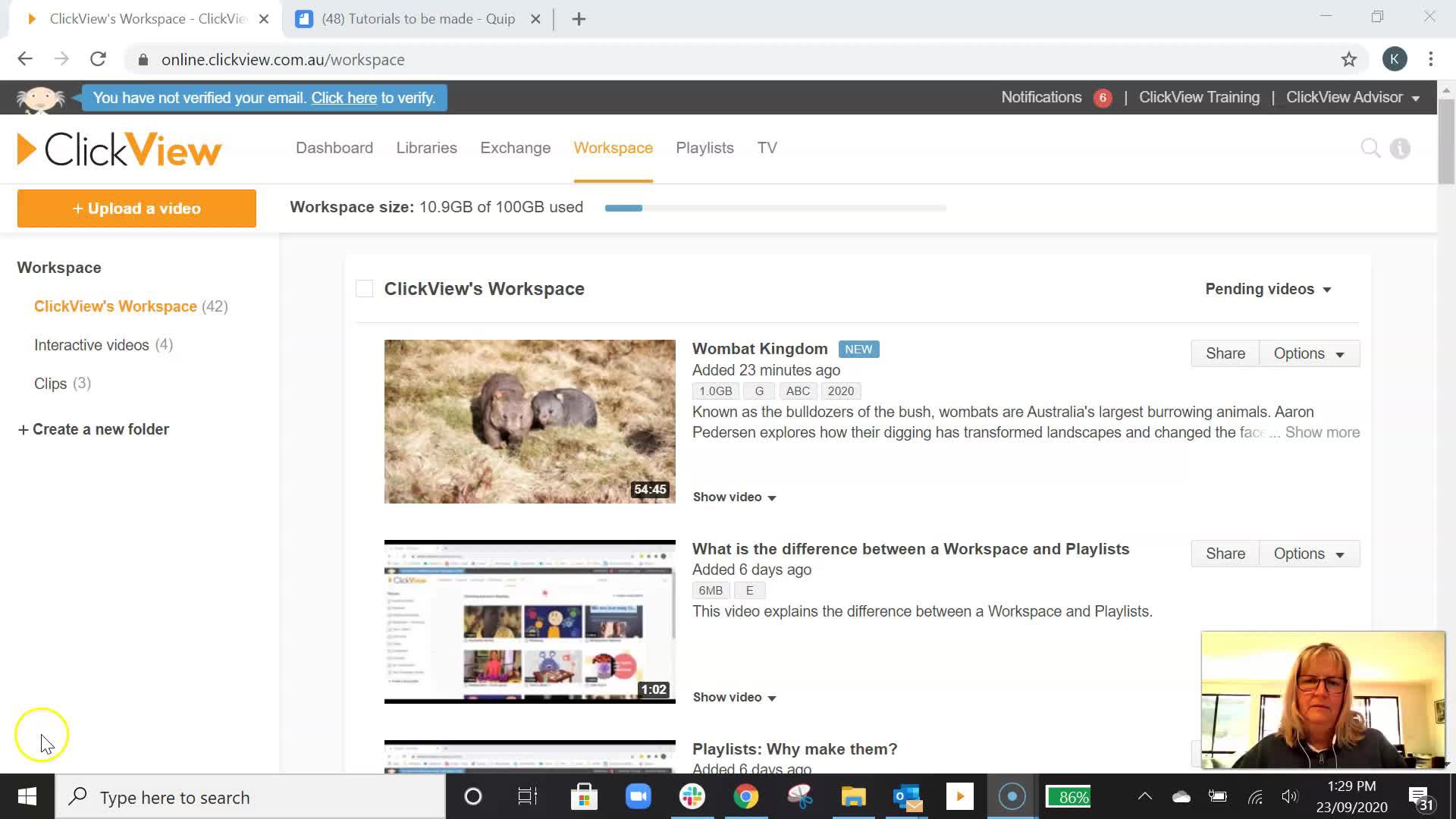
Task: Click the address bar URL
Action: point(283,59)
